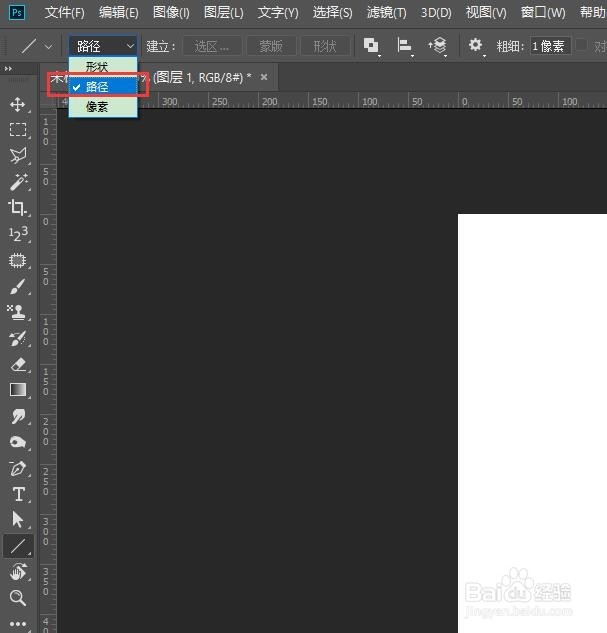Open the 编辑(E) menu
The height and width of the screenshot is (633, 607).
pyautogui.click(x=119, y=13)
